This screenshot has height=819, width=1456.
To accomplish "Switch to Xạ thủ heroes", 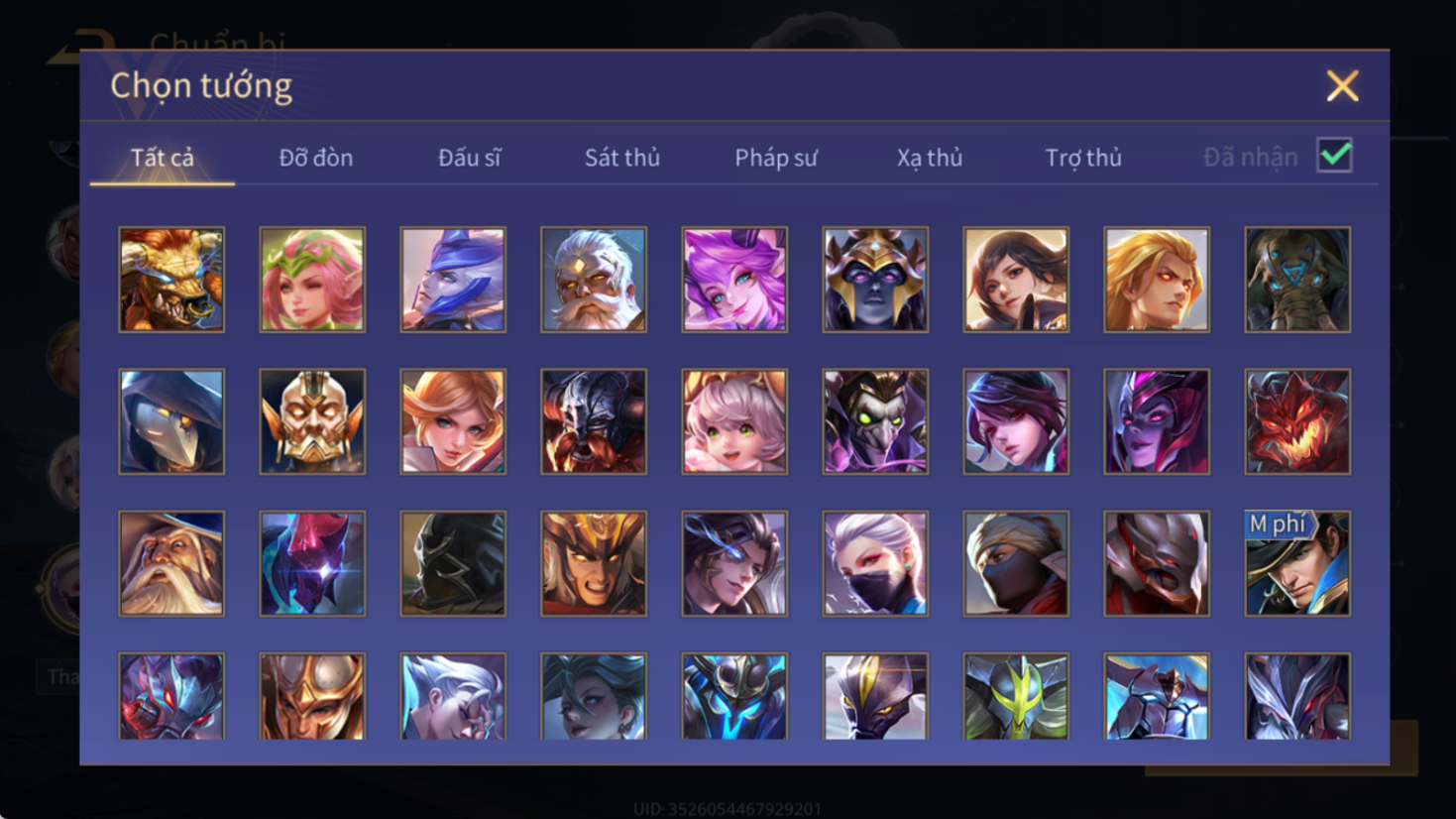I will (930, 158).
